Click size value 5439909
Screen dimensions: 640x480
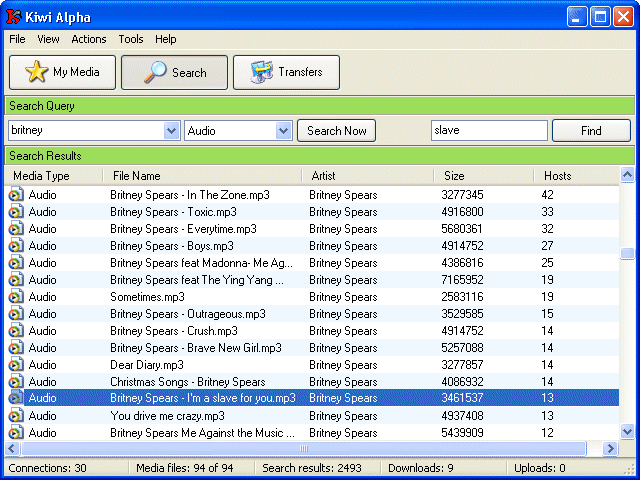[462, 433]
